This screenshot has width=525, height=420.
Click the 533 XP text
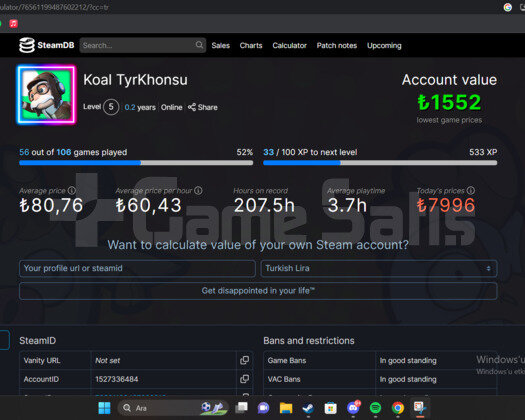click(x=483, y=152)
